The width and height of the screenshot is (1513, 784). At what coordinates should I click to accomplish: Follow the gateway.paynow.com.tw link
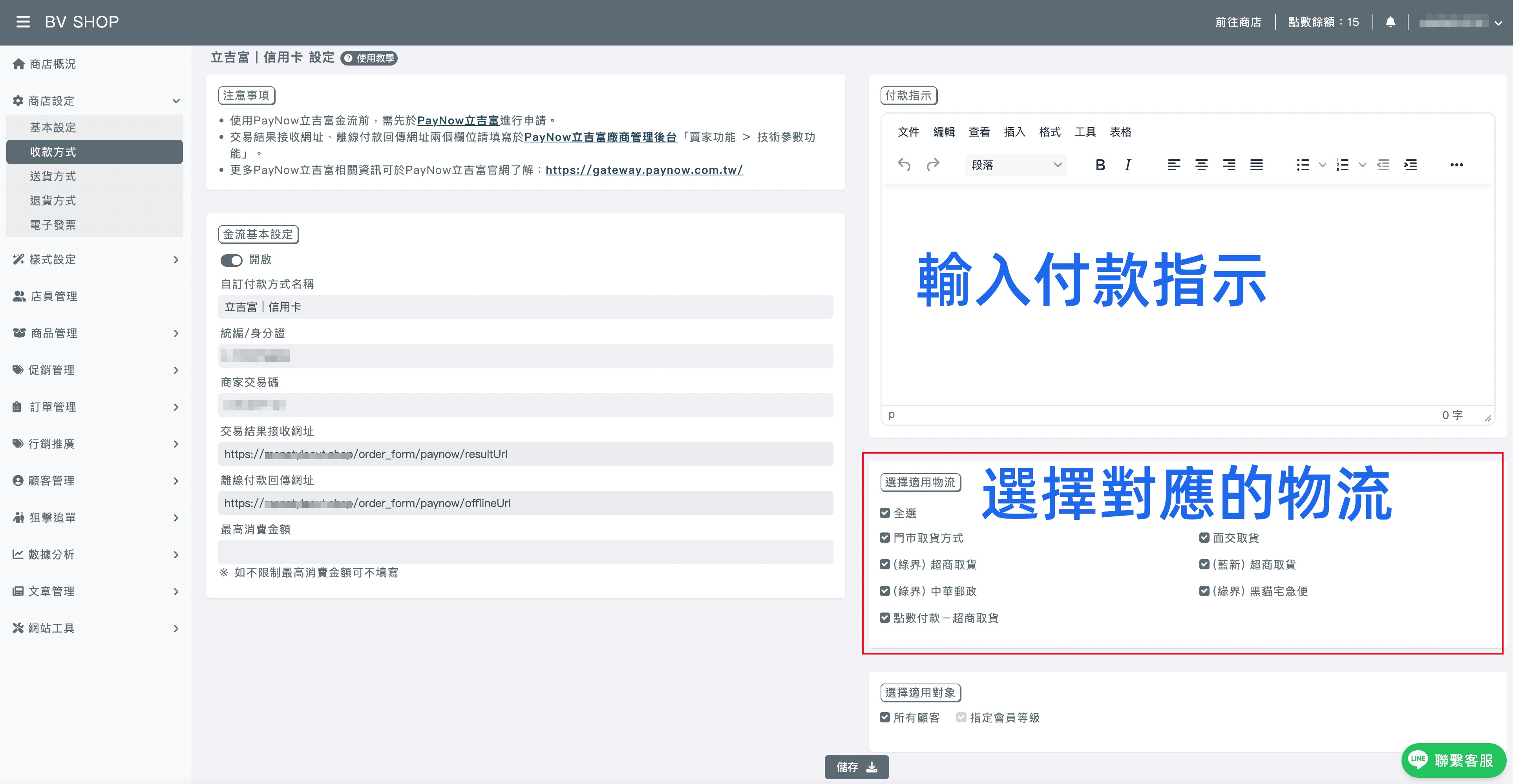644,170
